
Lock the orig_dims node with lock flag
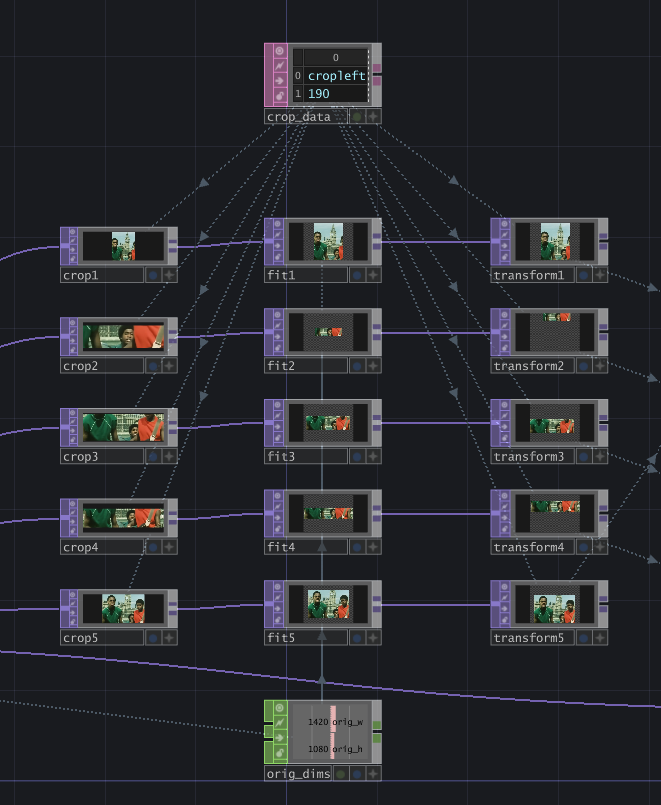point(279,752)
